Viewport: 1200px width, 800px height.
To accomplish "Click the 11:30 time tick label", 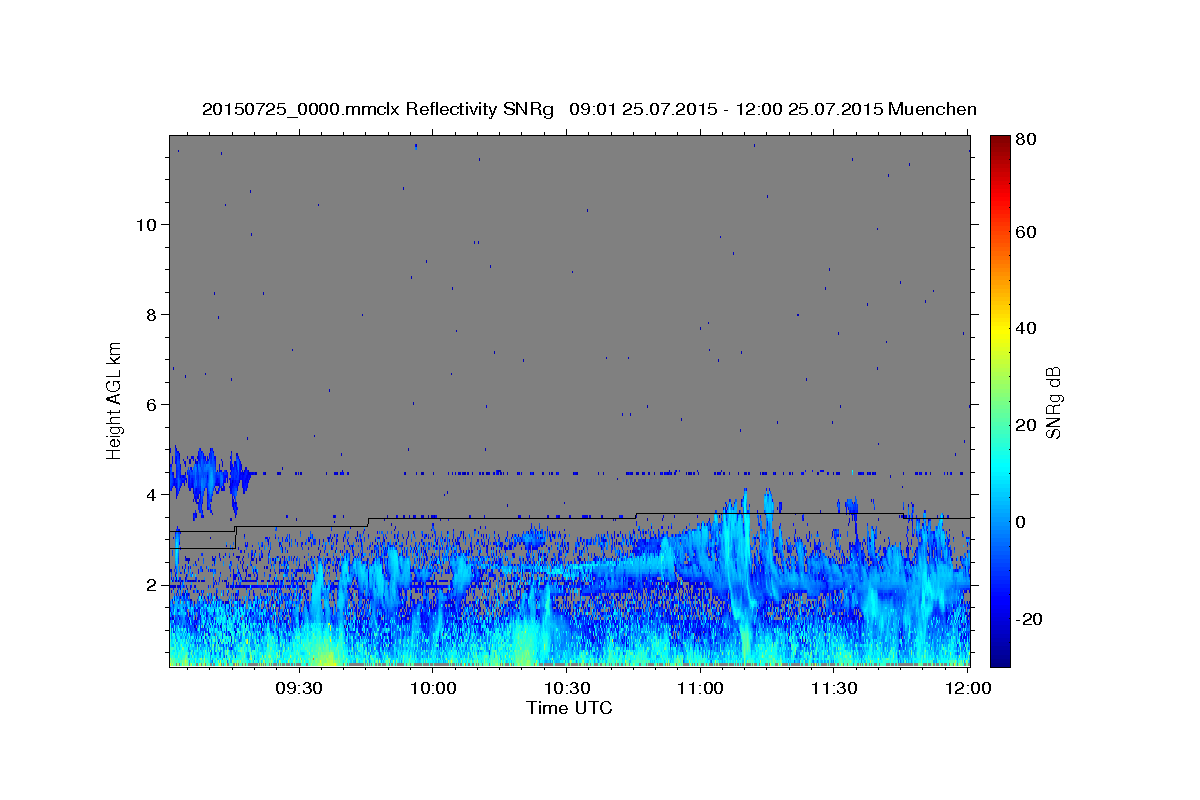I will coord(834,688).
